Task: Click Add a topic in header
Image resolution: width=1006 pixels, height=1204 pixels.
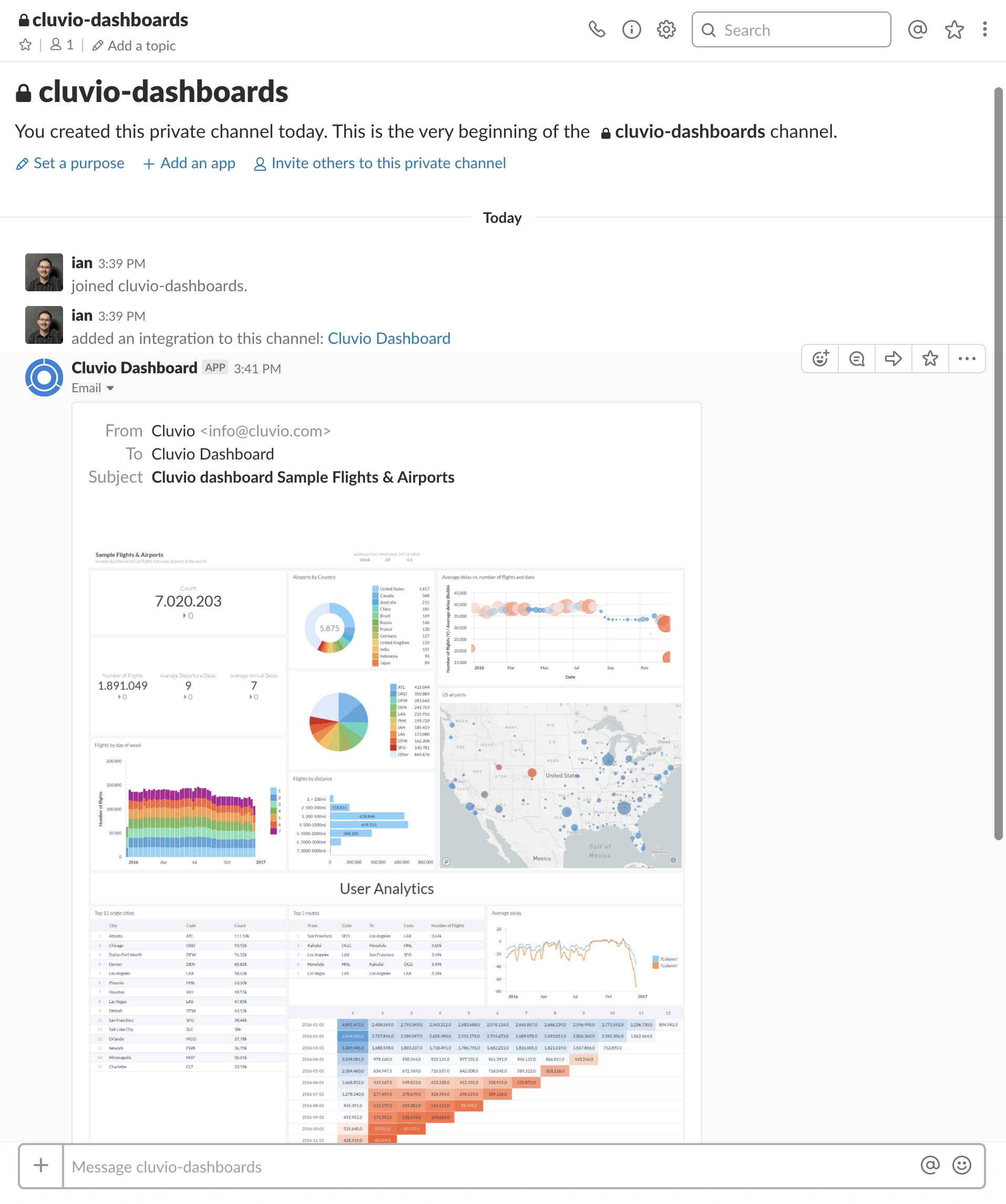Action: (x=134, y=45)
